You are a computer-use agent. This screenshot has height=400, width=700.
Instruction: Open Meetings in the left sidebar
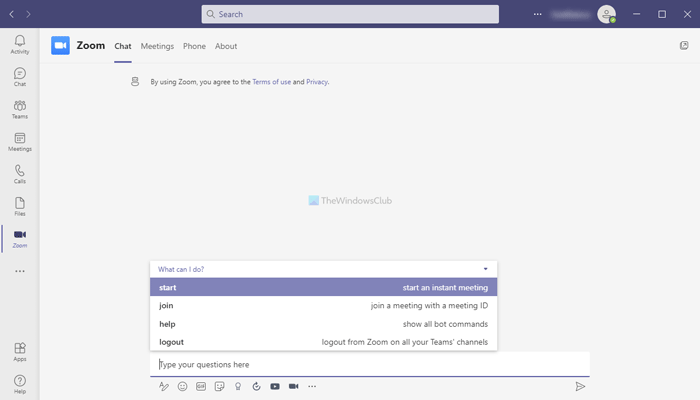20,142
